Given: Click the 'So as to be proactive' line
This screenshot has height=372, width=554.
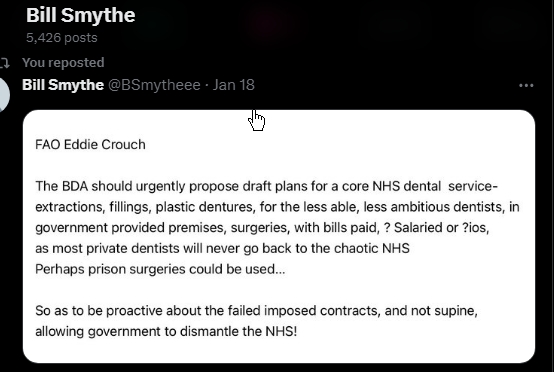Looking at the screenshot, I should point(257,311).
